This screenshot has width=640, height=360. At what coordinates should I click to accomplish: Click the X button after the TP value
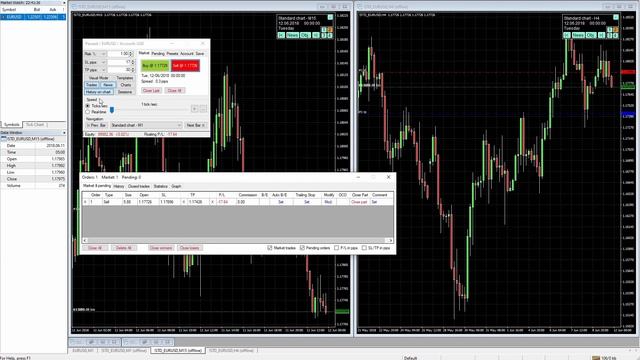tap(212, 202)
